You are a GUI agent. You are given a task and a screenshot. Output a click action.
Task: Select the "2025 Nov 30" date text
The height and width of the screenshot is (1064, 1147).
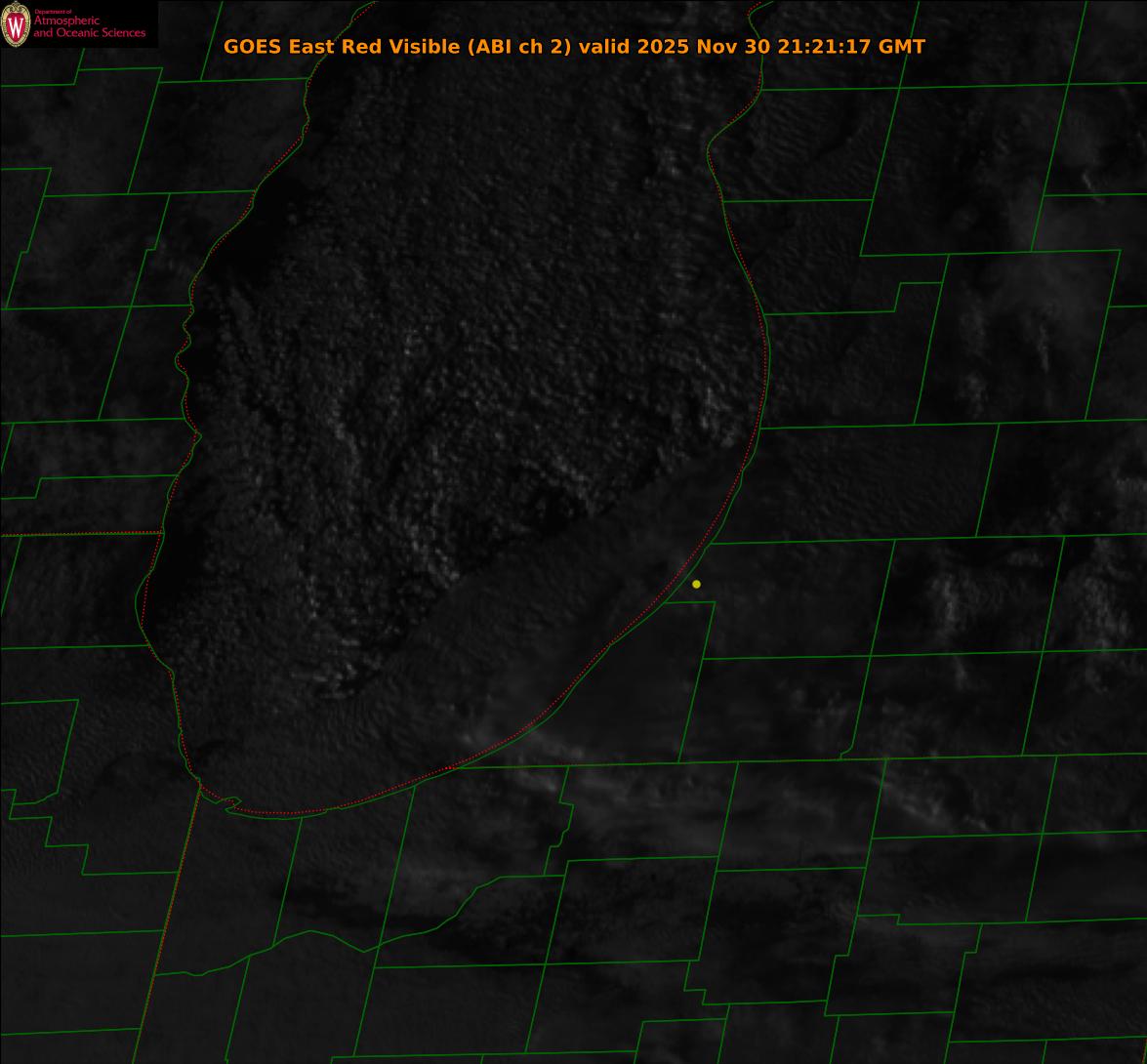coord(704,47)
